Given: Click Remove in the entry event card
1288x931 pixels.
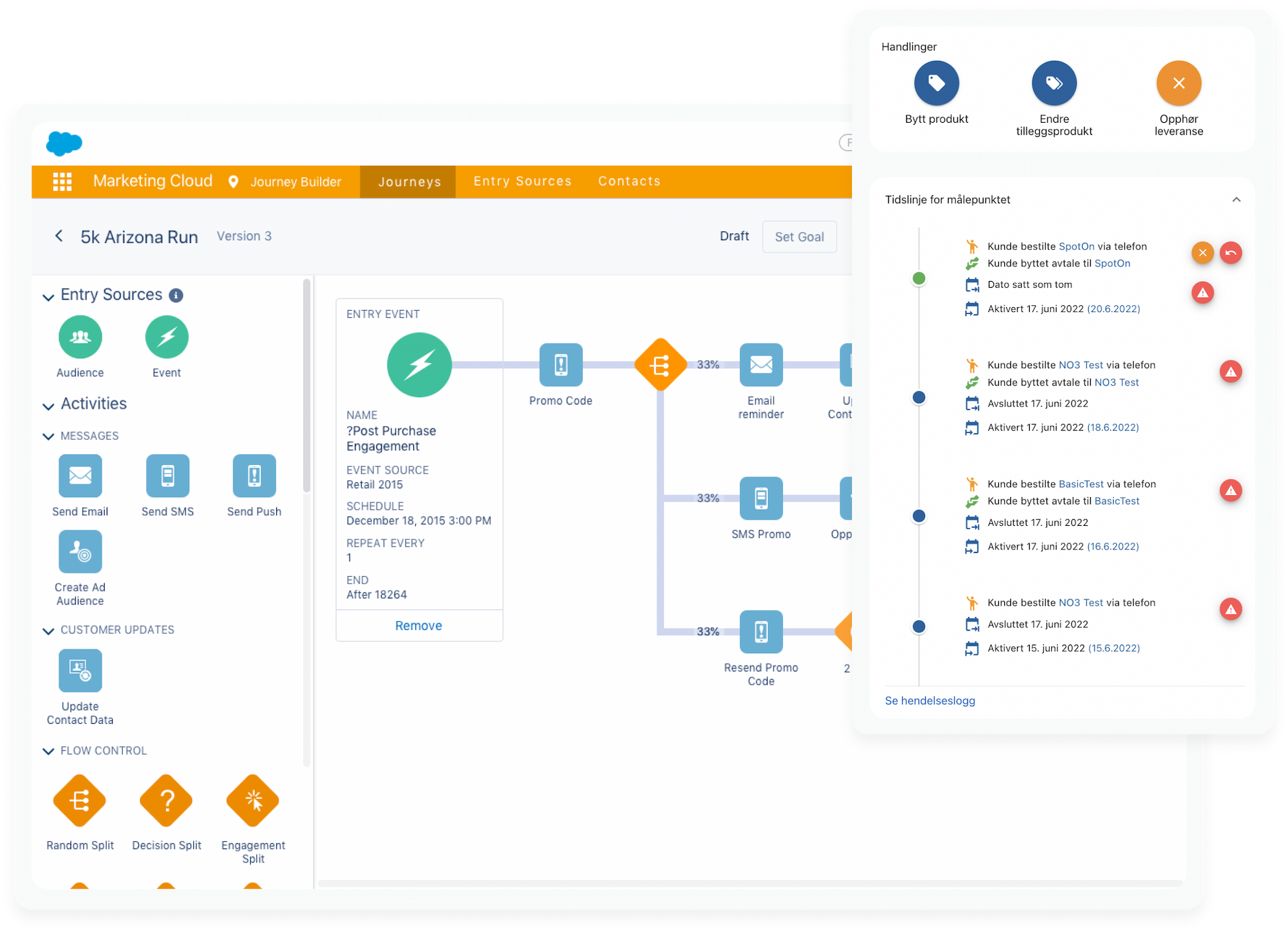Looking at the screenshot, I should [x=419, y=626].
